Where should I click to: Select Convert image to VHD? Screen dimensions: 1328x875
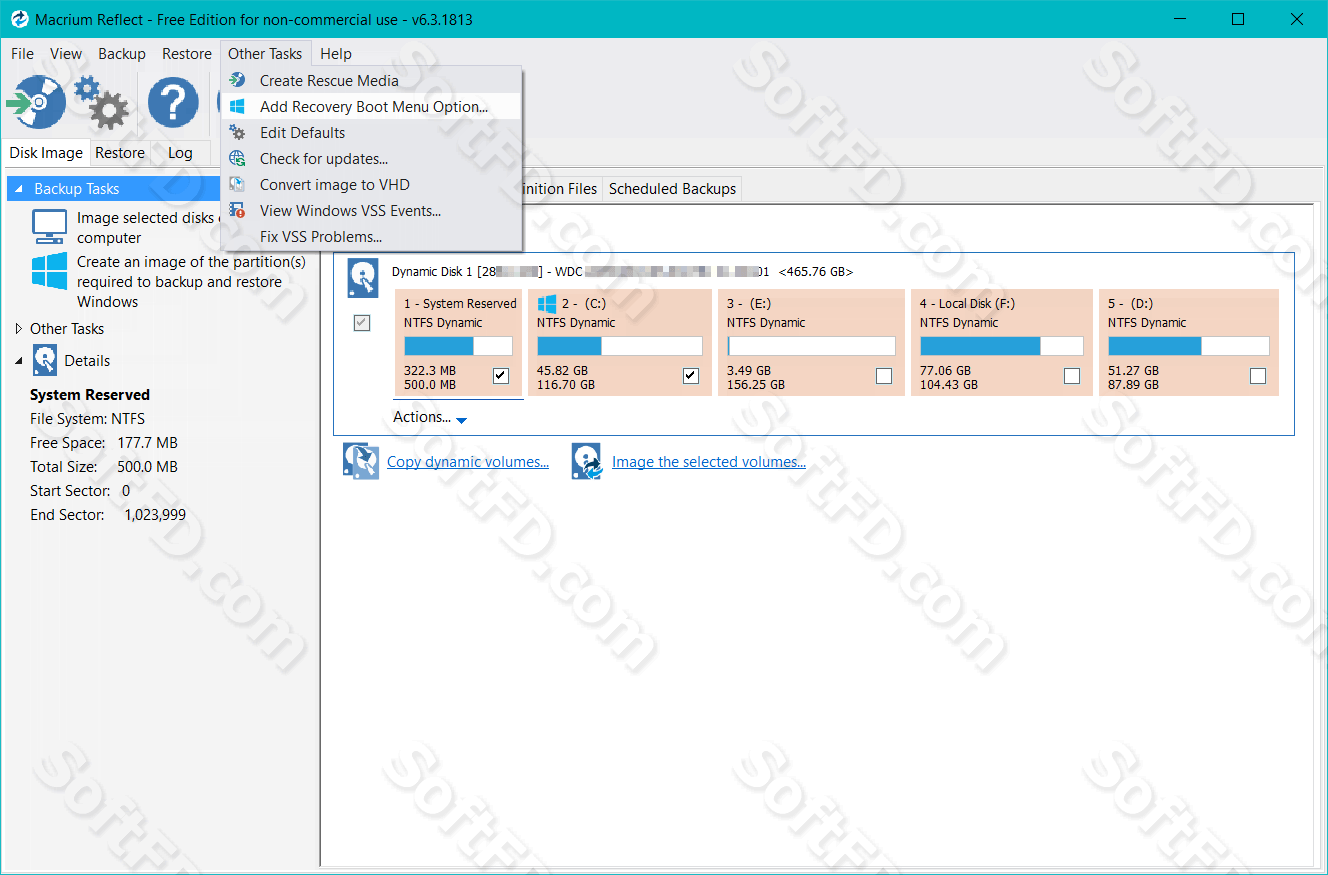(x=371, y=184)
